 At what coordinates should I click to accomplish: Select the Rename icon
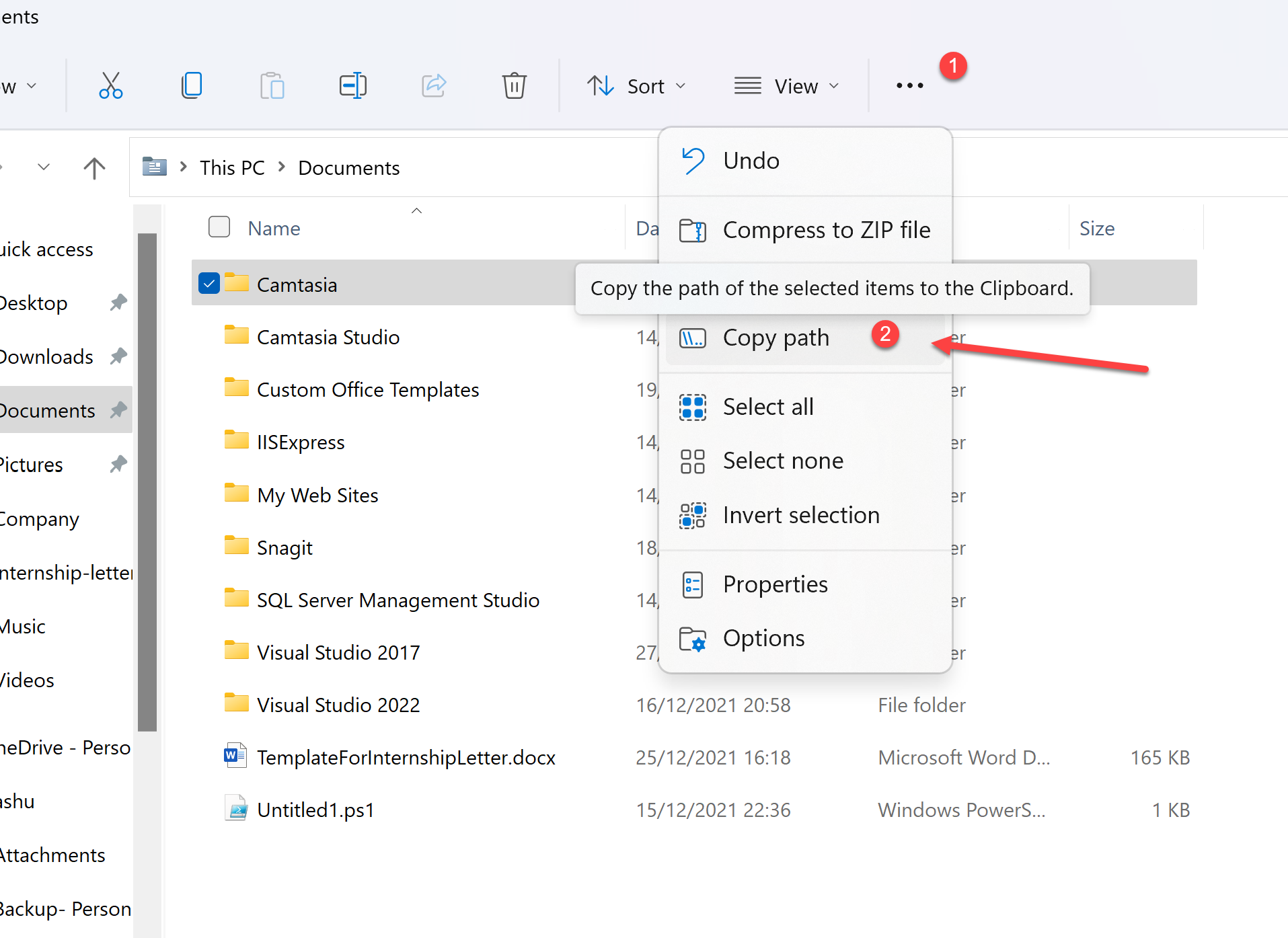pyautogui.click(x=352, y=85)
